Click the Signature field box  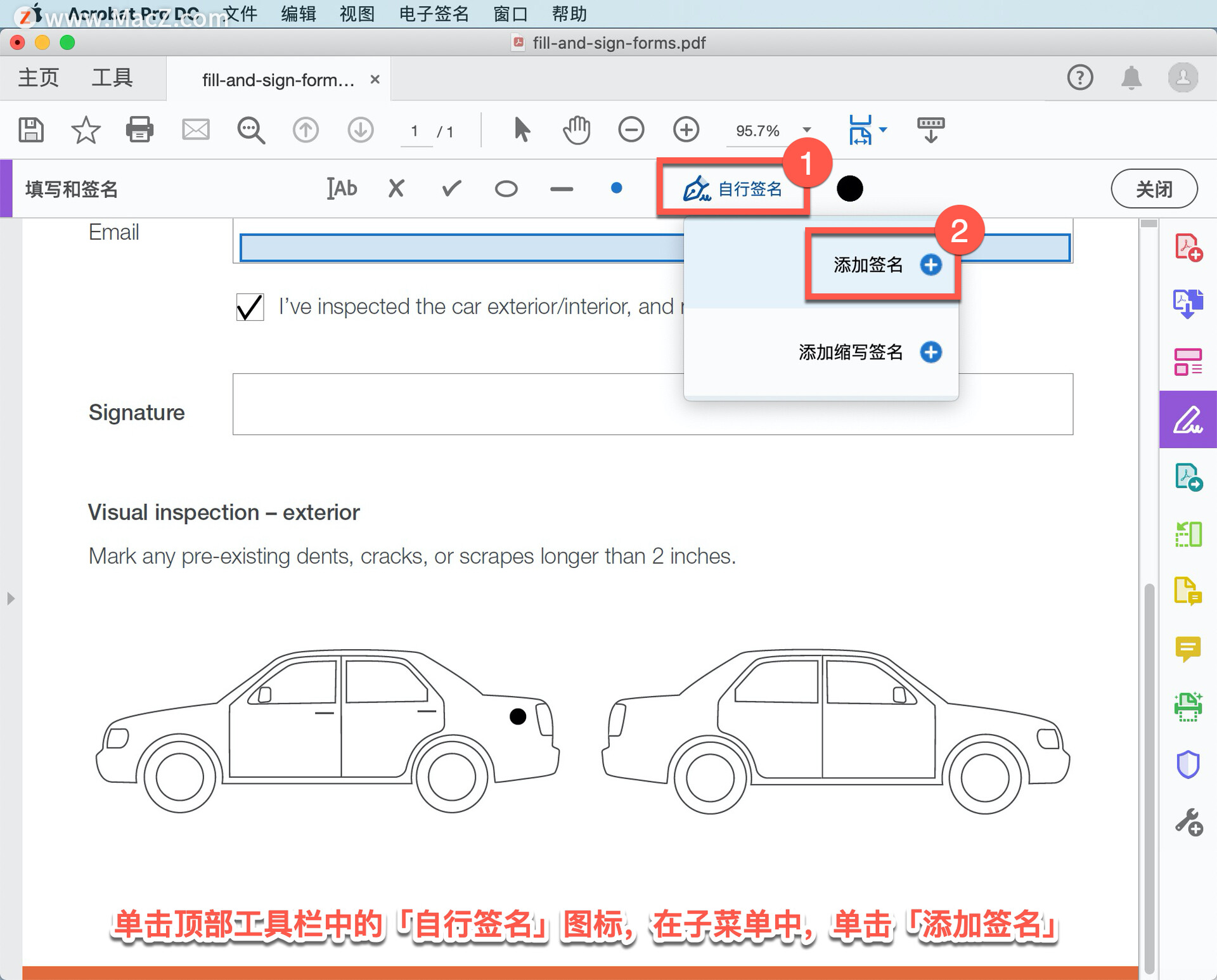[x=653, y=404]
